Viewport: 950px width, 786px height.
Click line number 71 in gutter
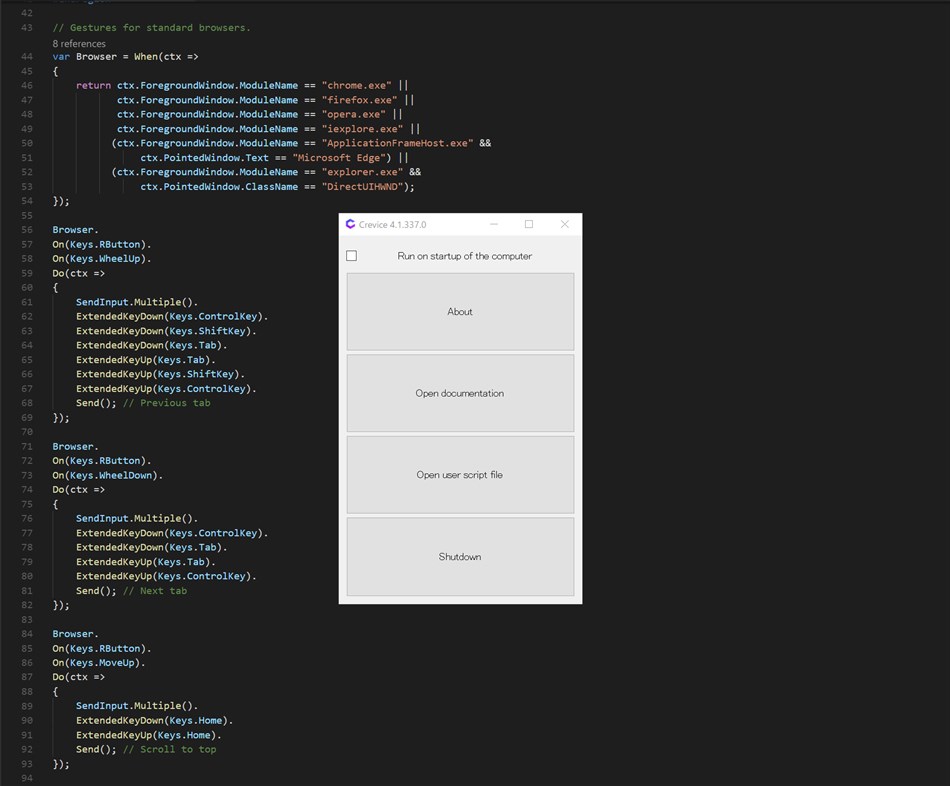click(27, 446)
